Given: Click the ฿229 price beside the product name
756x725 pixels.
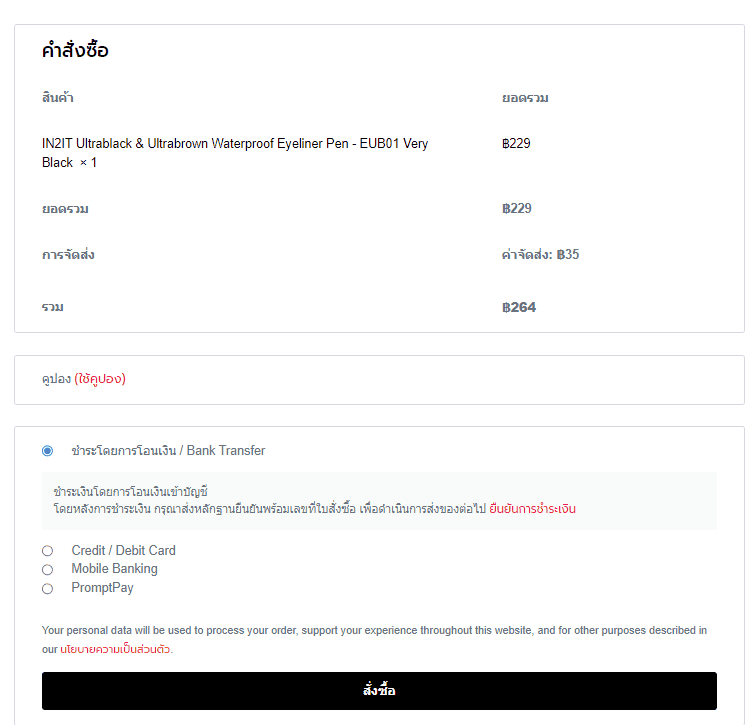Looking at the screenshot, I should pos(516,144).
